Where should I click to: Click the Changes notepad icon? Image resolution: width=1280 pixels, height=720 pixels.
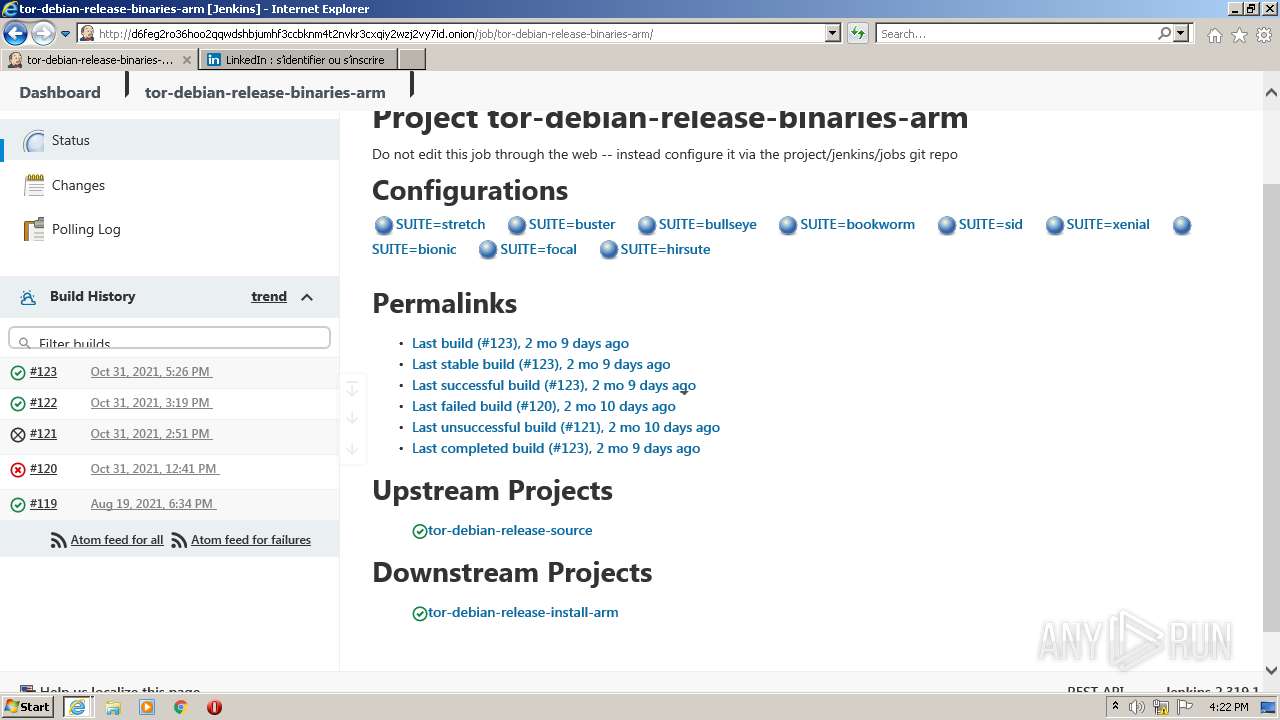tap(34, 185)
